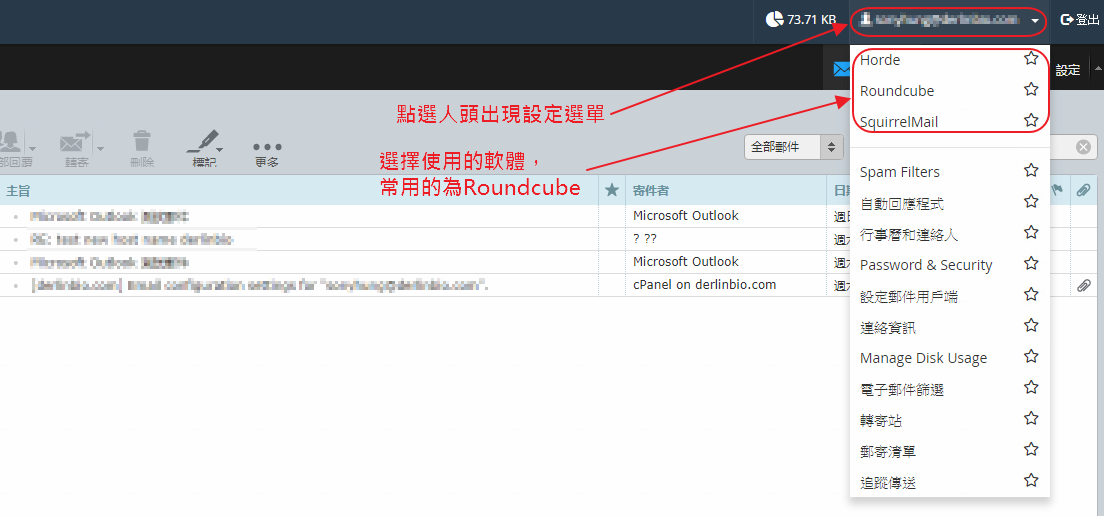Click the mail envelope icon in toolbar
Viewport: 1104px width, 516px height.
coord(841,69)
